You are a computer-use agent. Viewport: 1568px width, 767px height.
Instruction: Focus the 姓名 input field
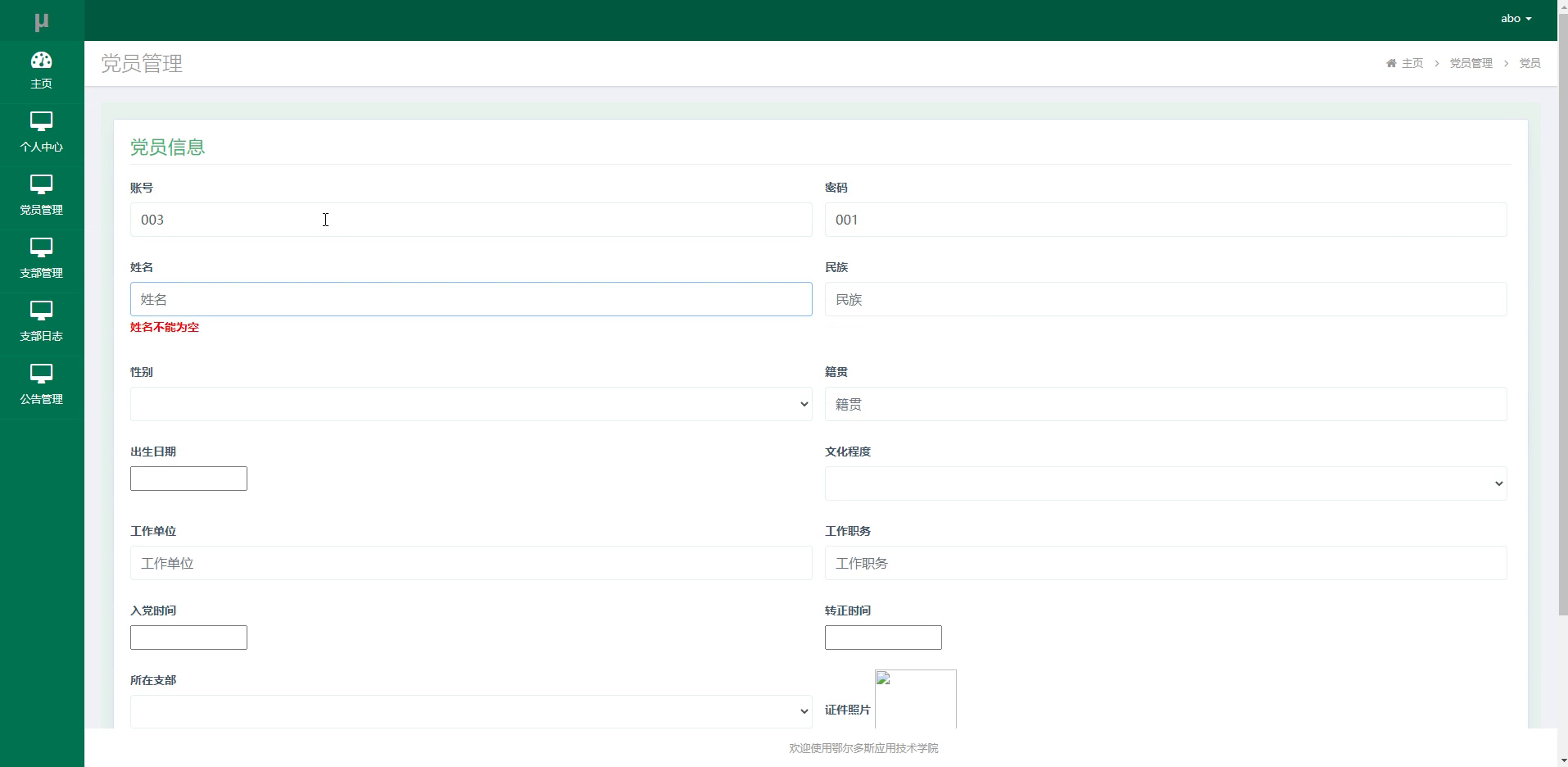point(471,299)
